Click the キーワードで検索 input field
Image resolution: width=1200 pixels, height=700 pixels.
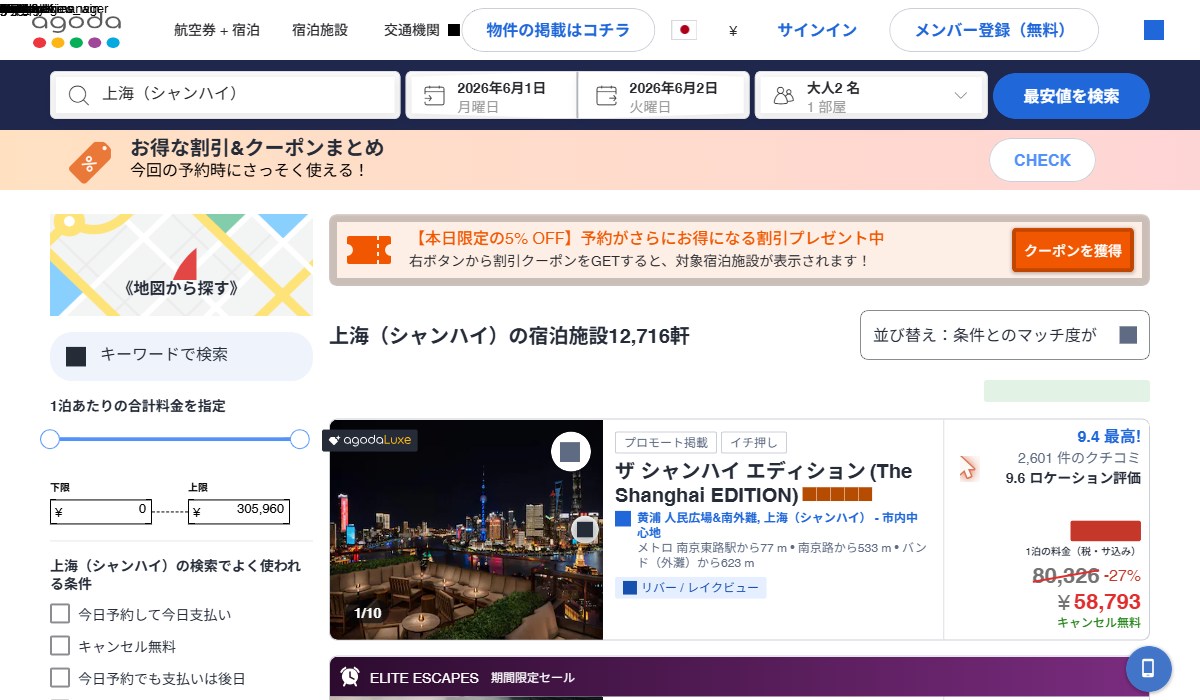click(181, 356)
